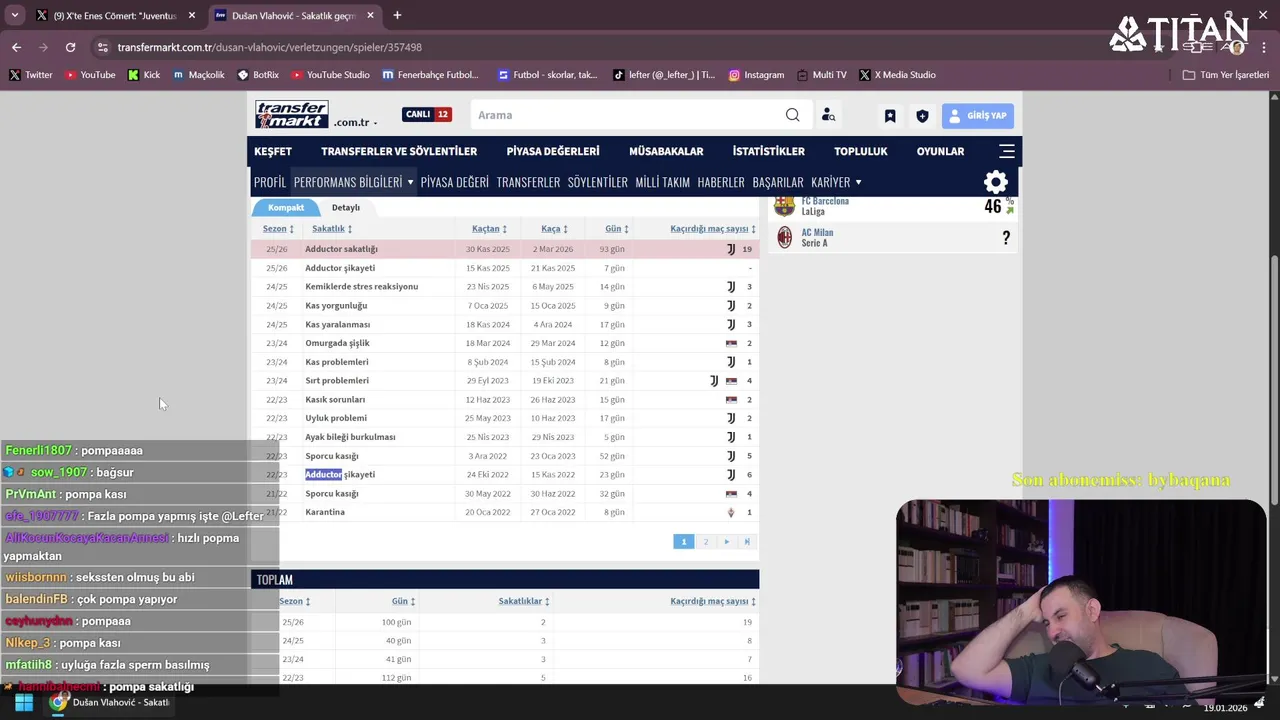Click the Karantina injury text
Image resolution: width=1280 pixels, height=720 pixels.
coord(325,512)
